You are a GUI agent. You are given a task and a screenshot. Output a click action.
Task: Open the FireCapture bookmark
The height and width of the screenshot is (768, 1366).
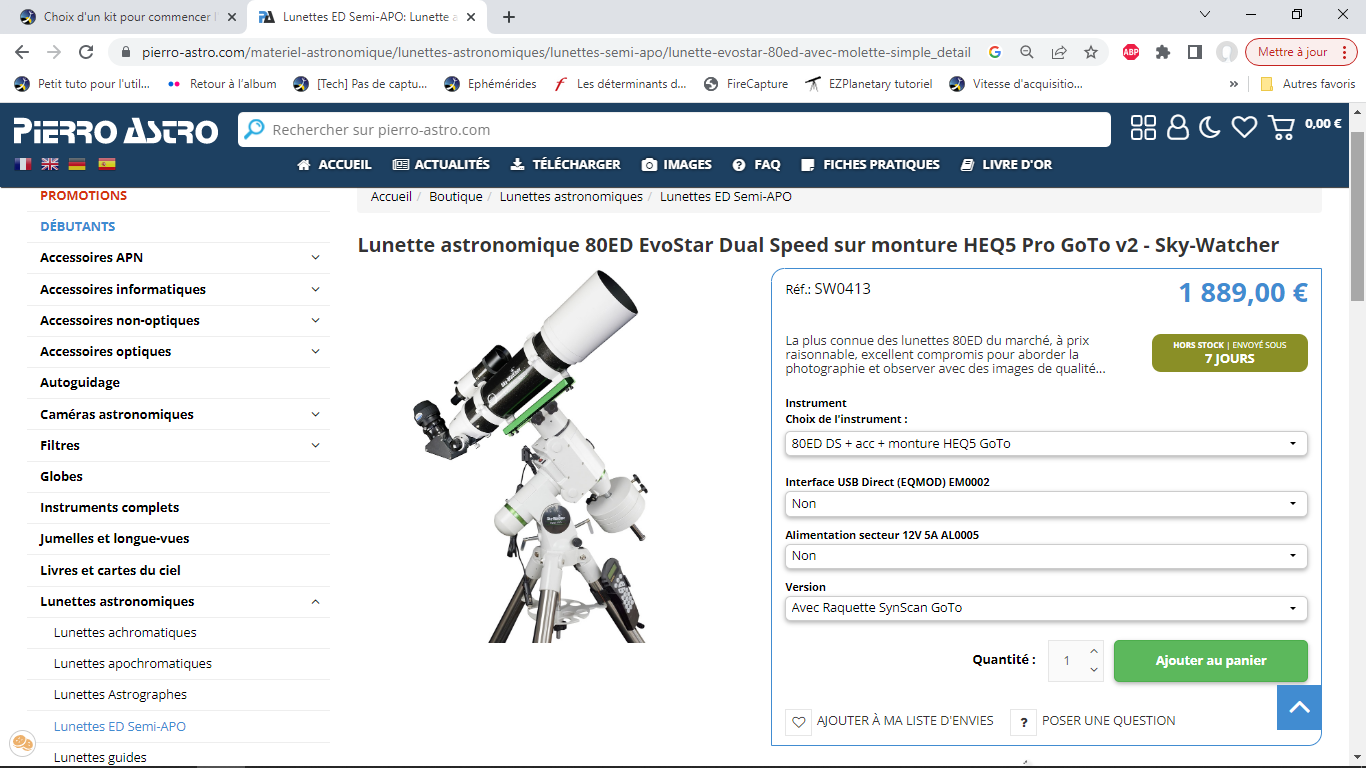pos(746,84)
